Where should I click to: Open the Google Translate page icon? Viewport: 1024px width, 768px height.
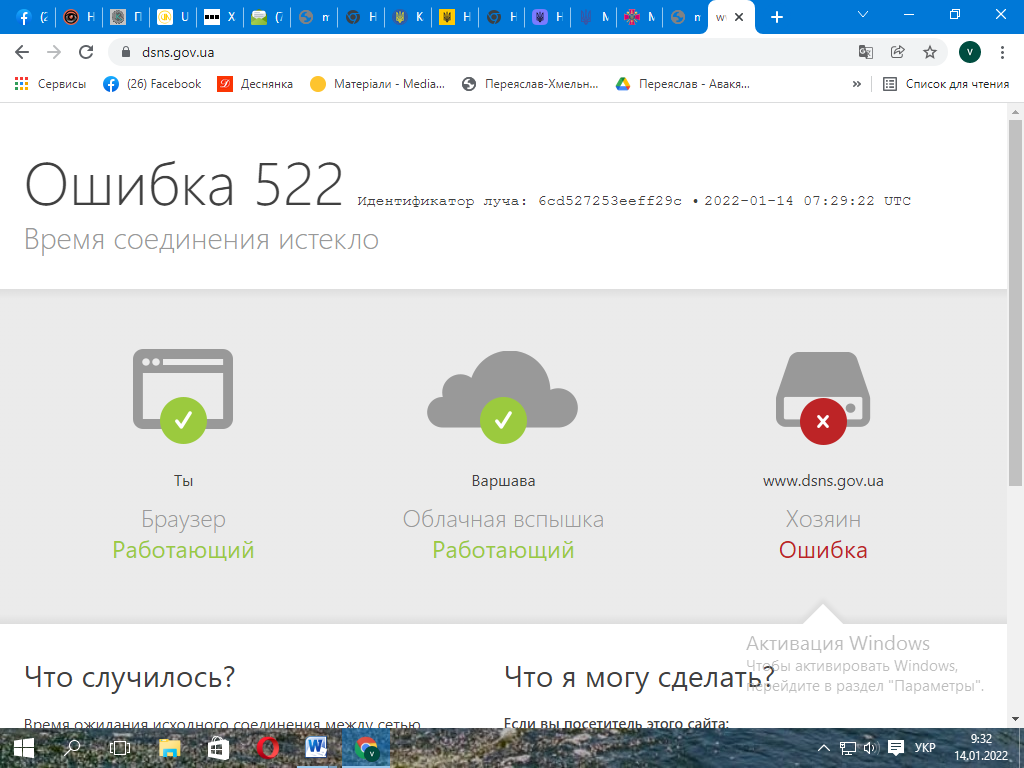tap(866, 52)
